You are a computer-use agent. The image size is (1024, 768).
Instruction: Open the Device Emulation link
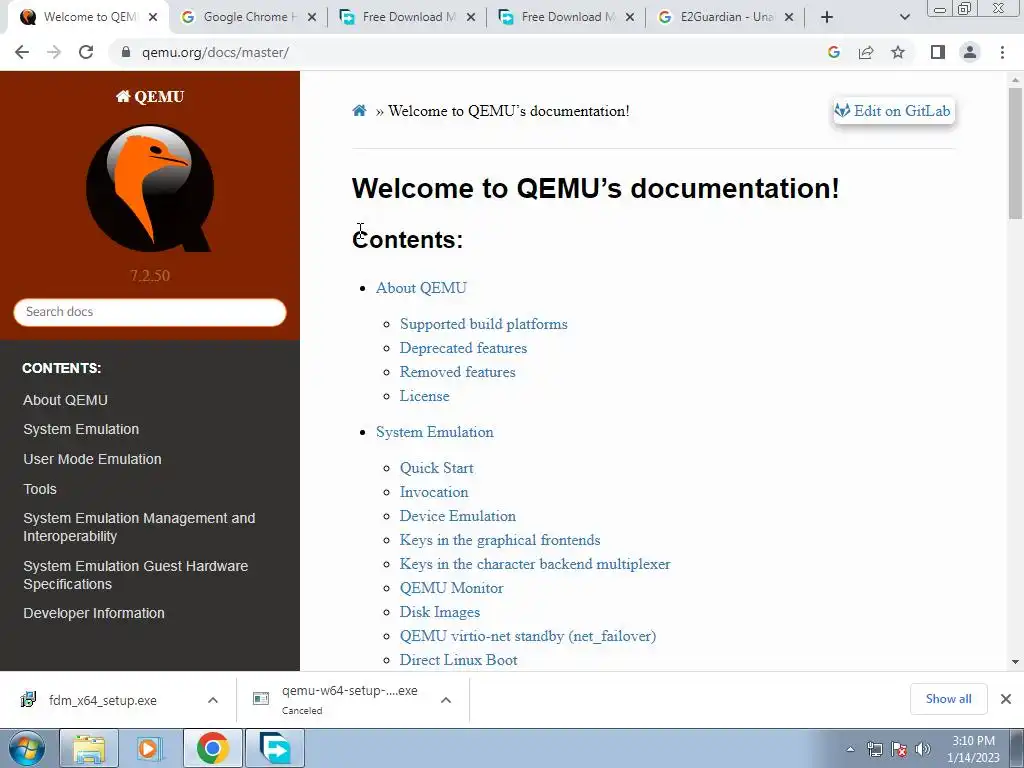point(457,516)
